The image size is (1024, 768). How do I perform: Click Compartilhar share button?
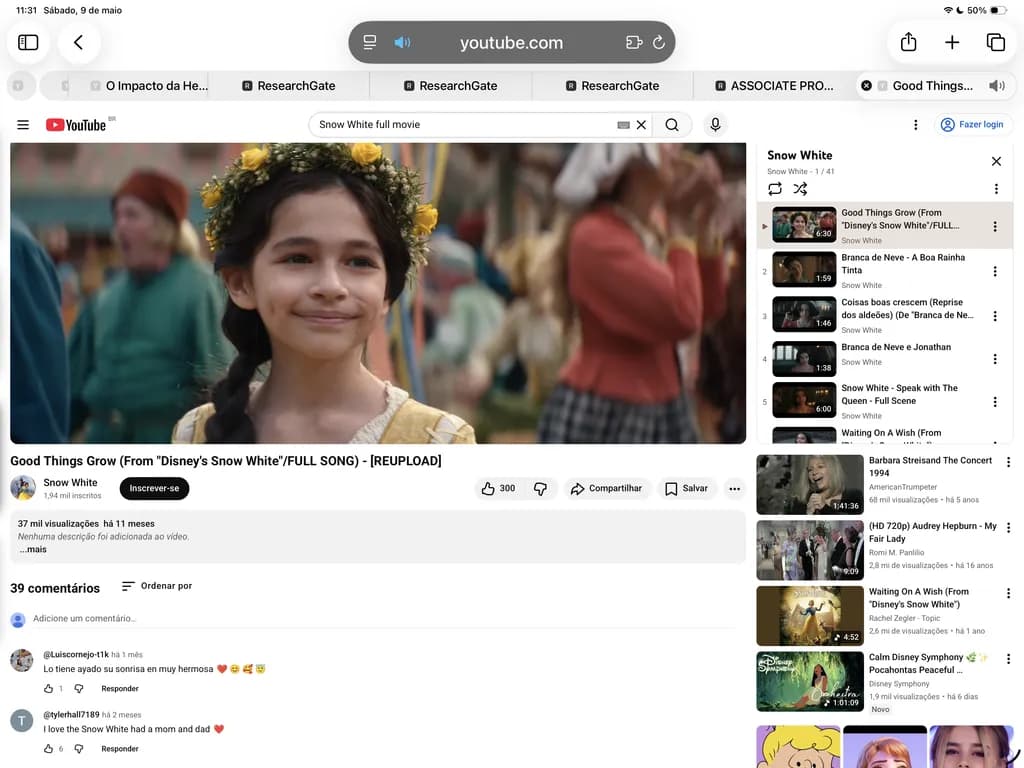point(606,488)
